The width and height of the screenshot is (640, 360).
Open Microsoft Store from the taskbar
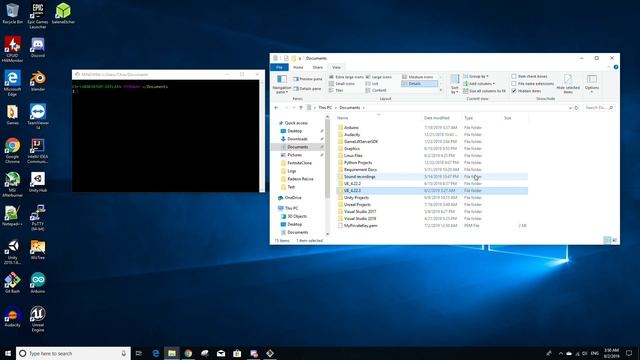point(237,353)
